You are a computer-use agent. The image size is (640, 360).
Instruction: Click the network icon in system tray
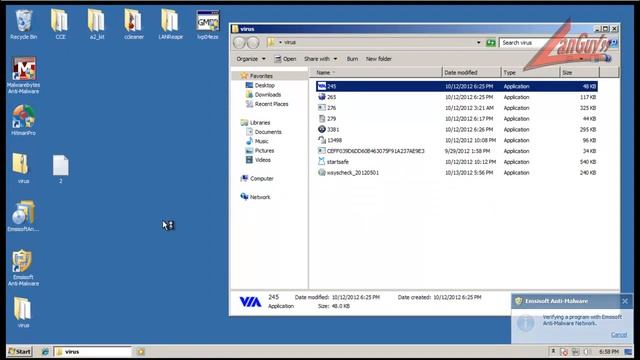(x=576, y=351)
